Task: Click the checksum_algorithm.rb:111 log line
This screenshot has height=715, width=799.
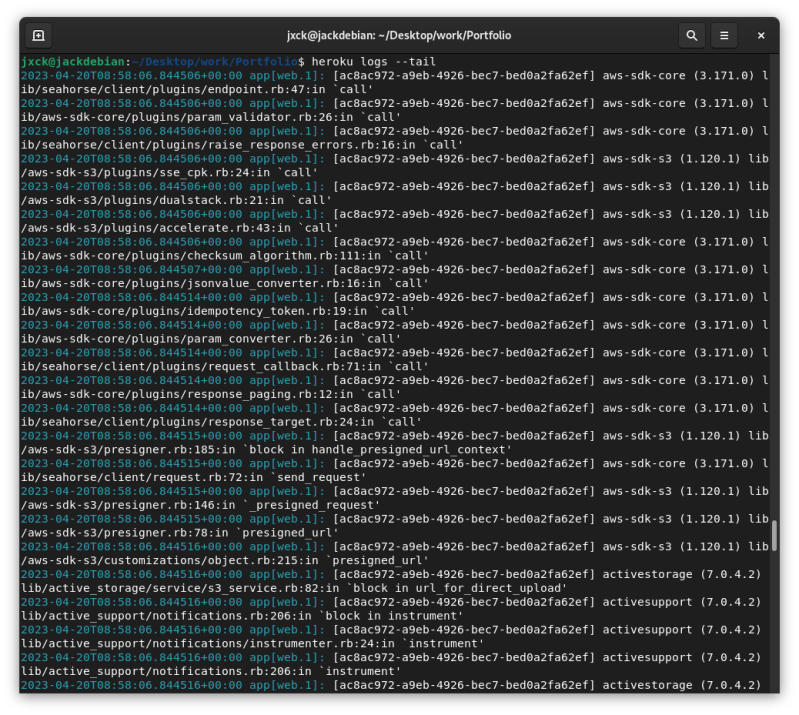Action: [x=225, y=256]
